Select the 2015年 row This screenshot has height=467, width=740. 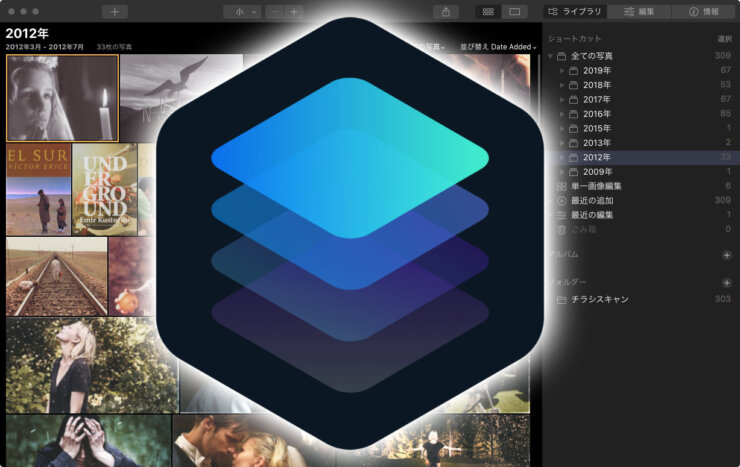coord(640,128)
